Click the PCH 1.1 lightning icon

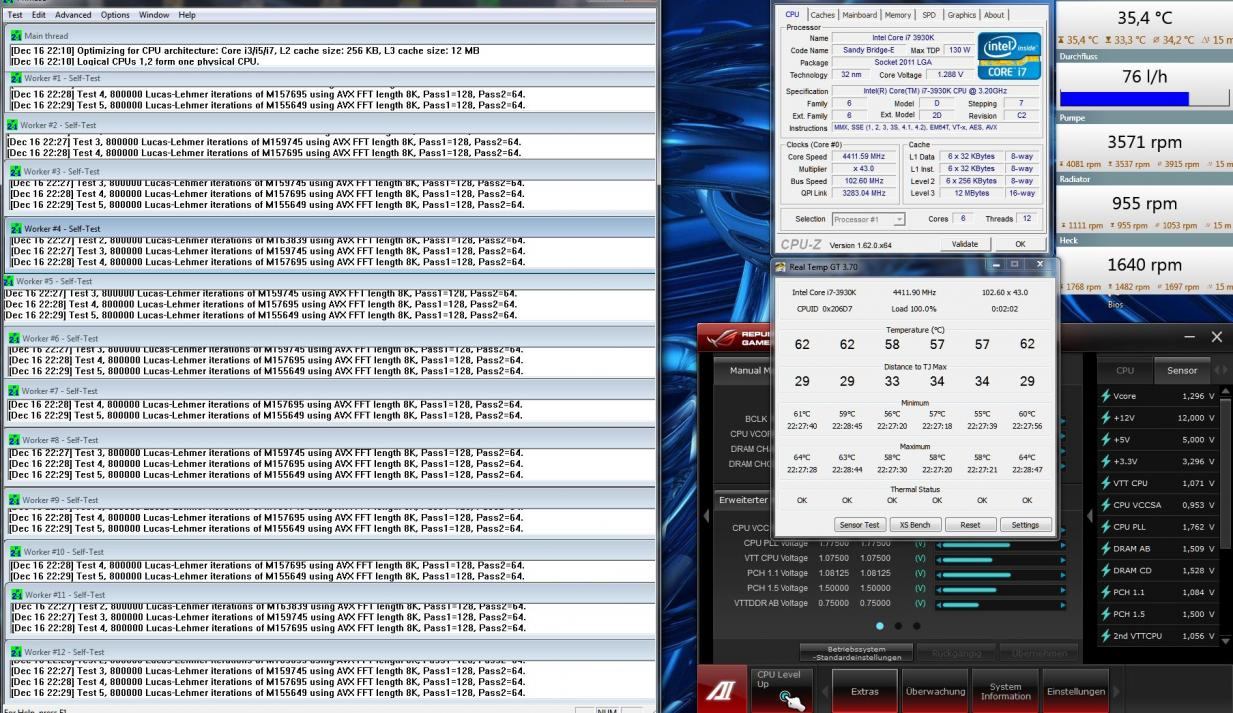[1106, 592]
